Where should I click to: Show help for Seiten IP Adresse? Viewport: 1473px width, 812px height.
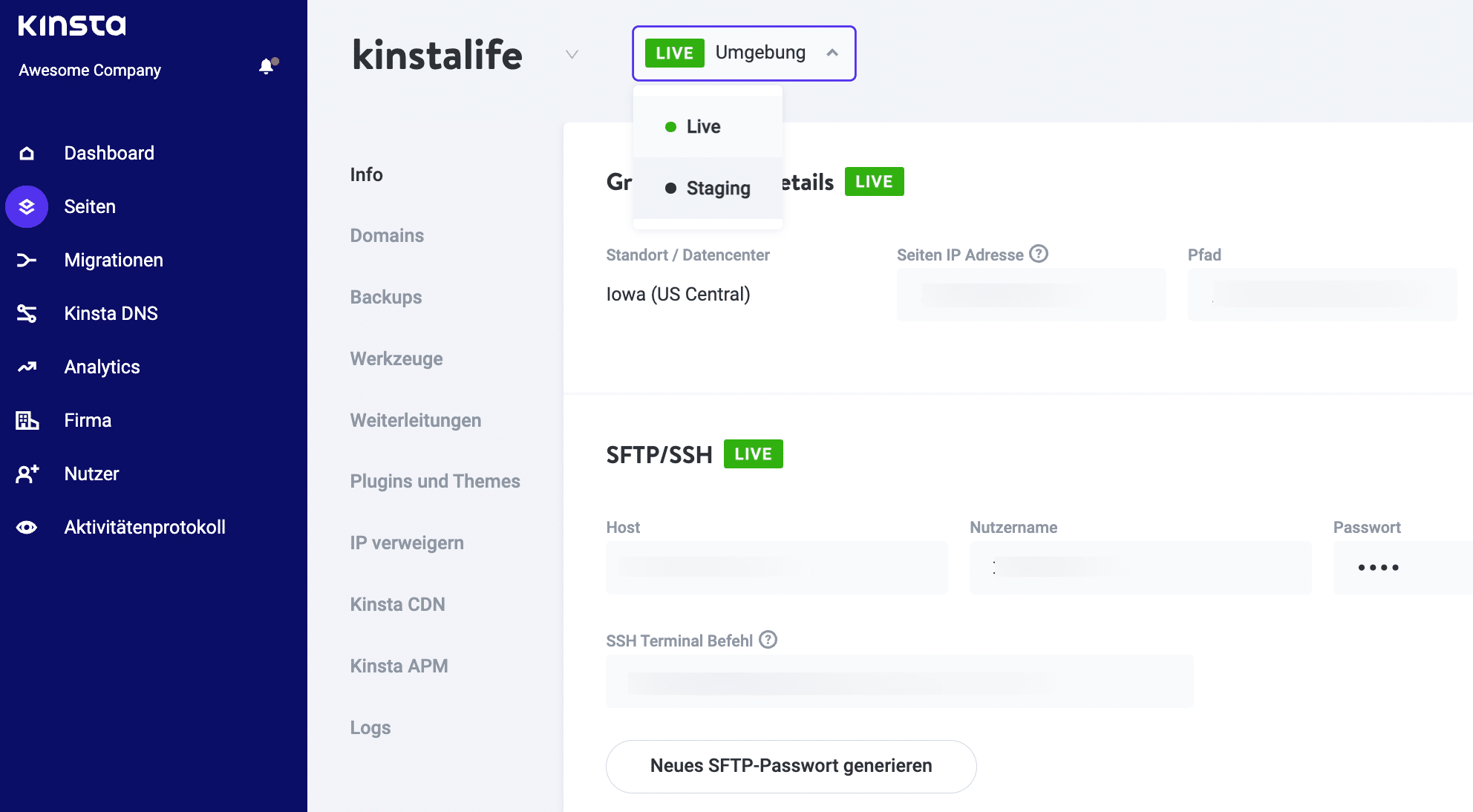1038,254
